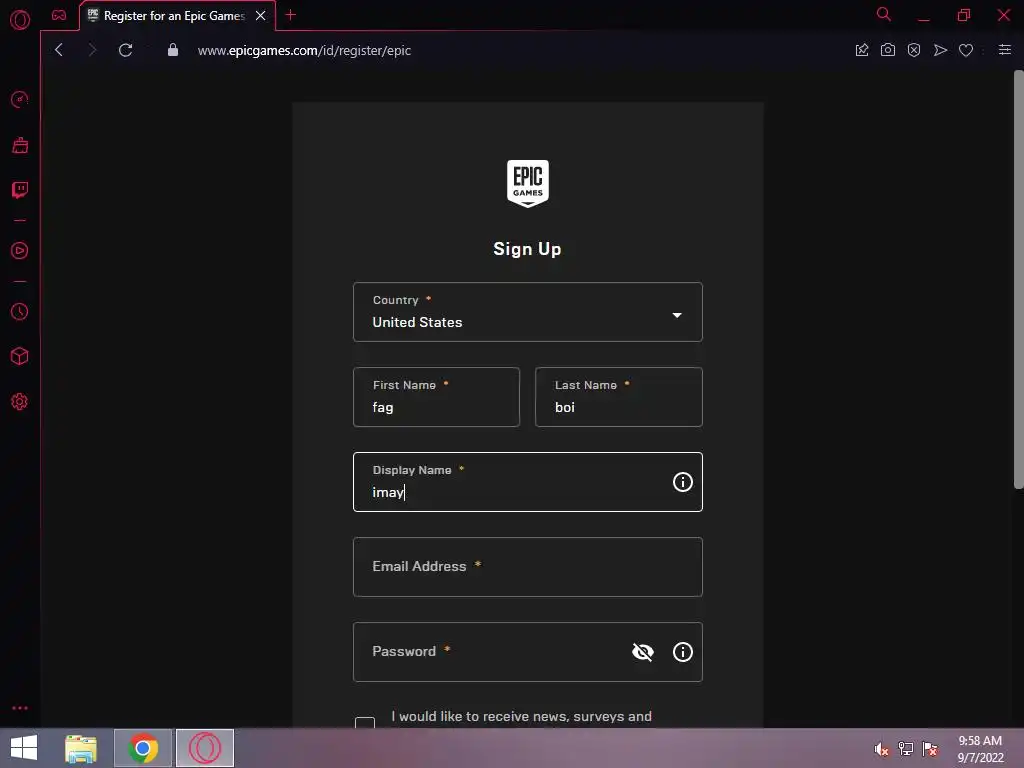Viewport: 1024px width, 768px height.
Task: Show Password requirements info icon
Action: 682,652
